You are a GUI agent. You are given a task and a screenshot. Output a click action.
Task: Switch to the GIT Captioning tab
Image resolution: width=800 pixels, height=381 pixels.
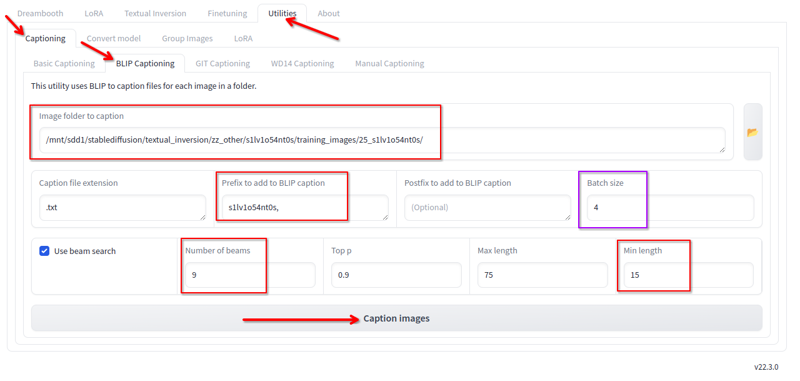(x=222, y=64)
